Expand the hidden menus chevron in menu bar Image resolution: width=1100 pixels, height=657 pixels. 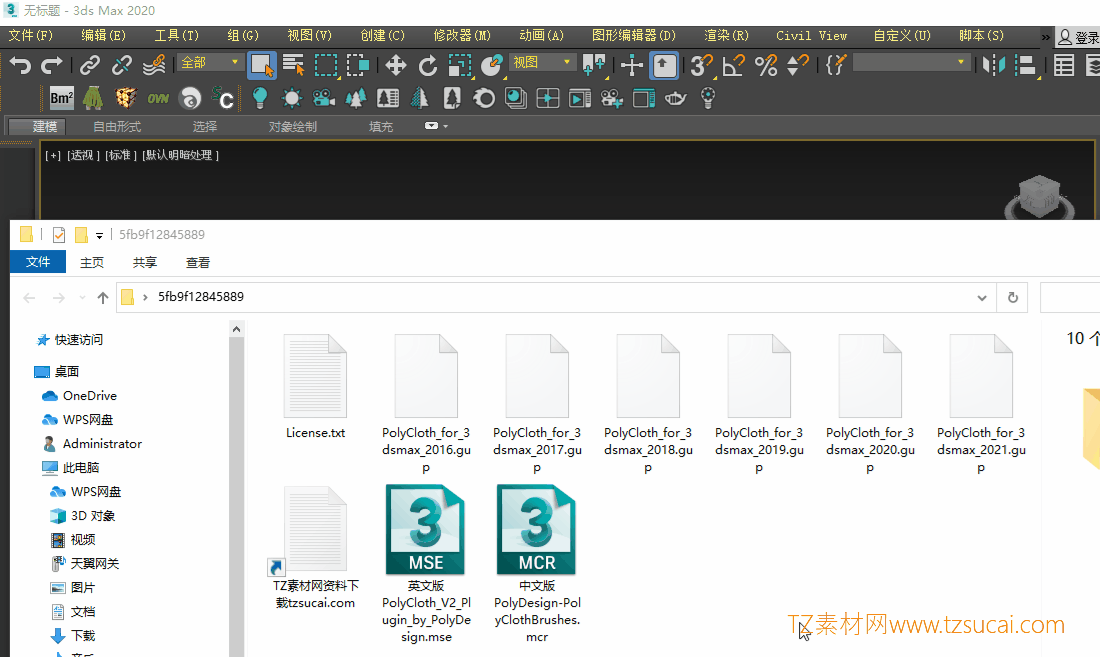point(1045,37)
